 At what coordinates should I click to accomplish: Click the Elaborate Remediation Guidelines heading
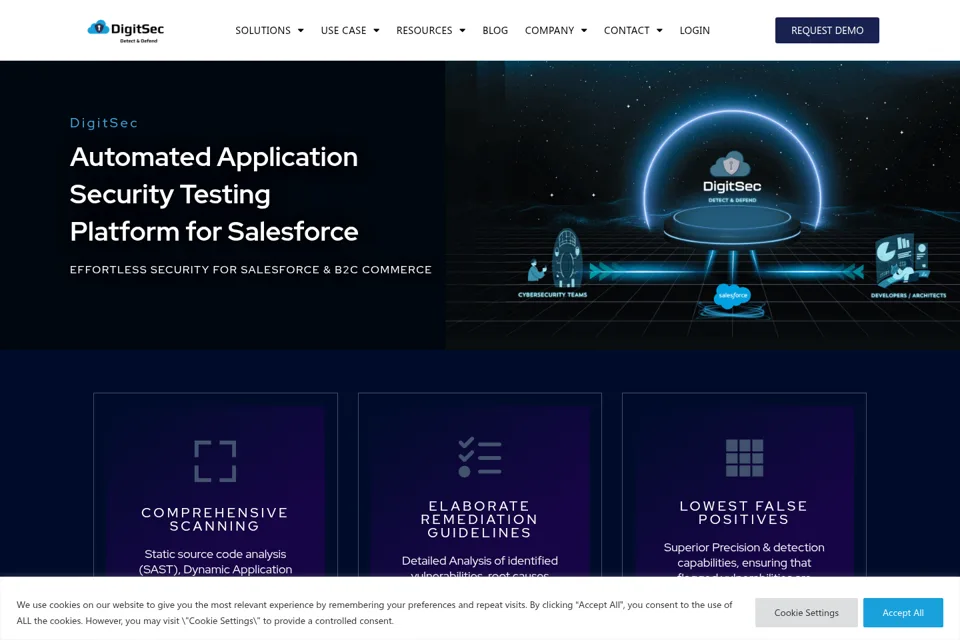479,519
